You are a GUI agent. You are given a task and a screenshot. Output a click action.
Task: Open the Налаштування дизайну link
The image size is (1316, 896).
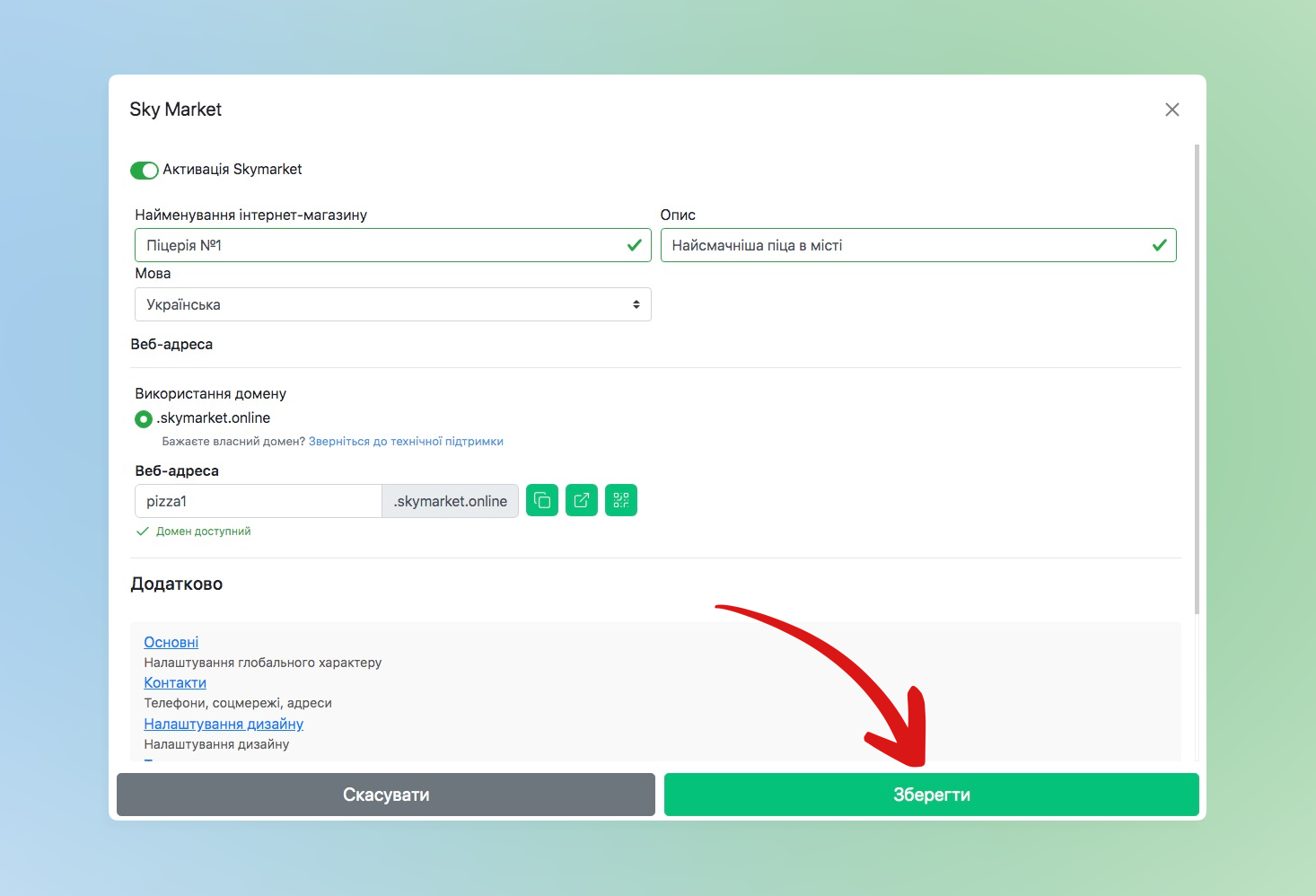click(x=224, y=724)
